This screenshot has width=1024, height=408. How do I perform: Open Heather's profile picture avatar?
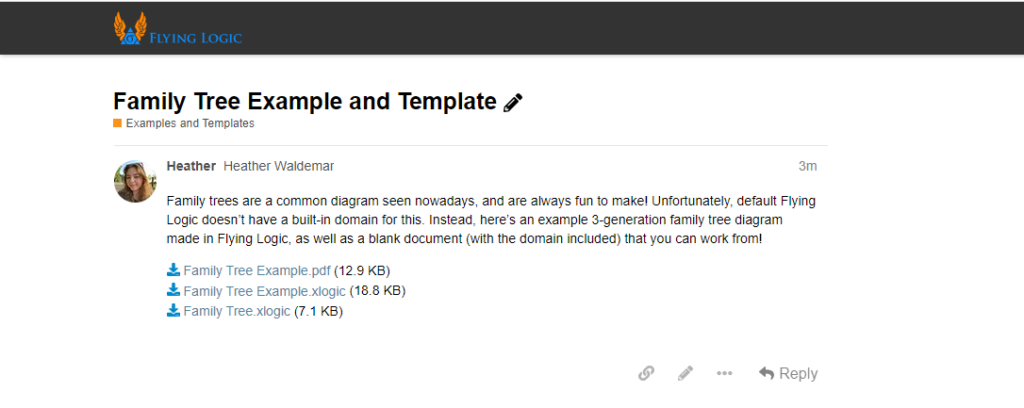click(x=135, y=181)
